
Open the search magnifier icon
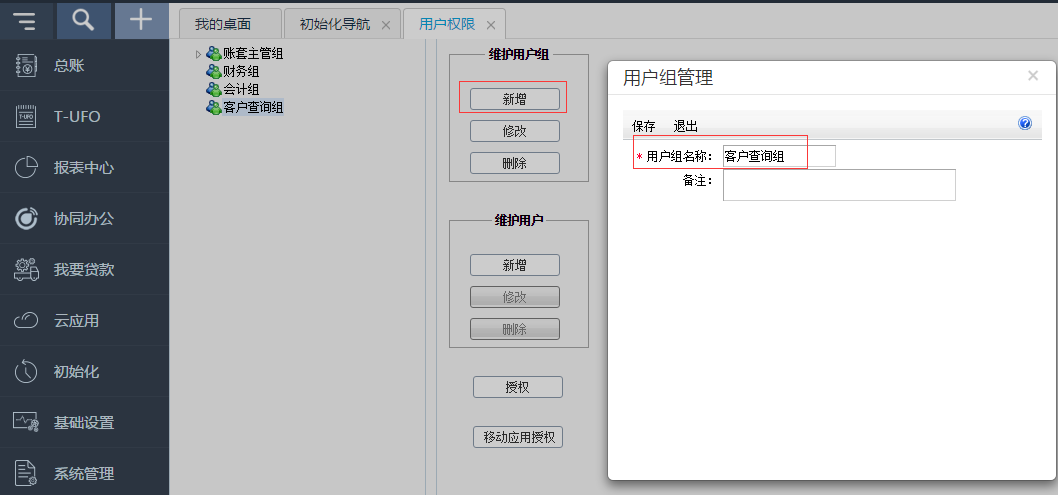pos(84,21)
